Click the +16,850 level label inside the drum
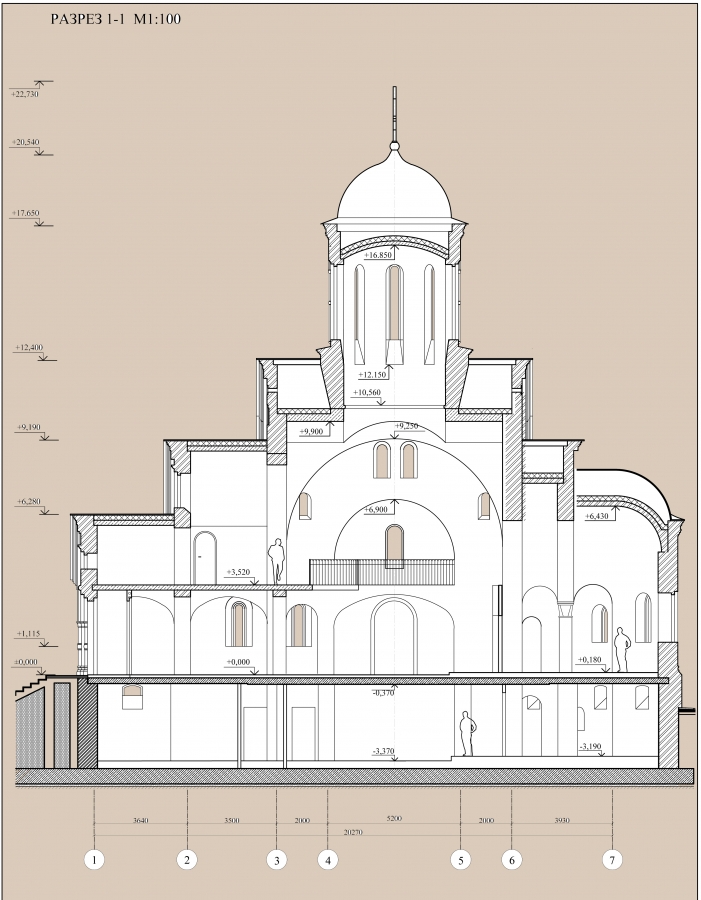The width and height of the screenshot is (701, 900). pyautogui.click(x=380, y=255)
